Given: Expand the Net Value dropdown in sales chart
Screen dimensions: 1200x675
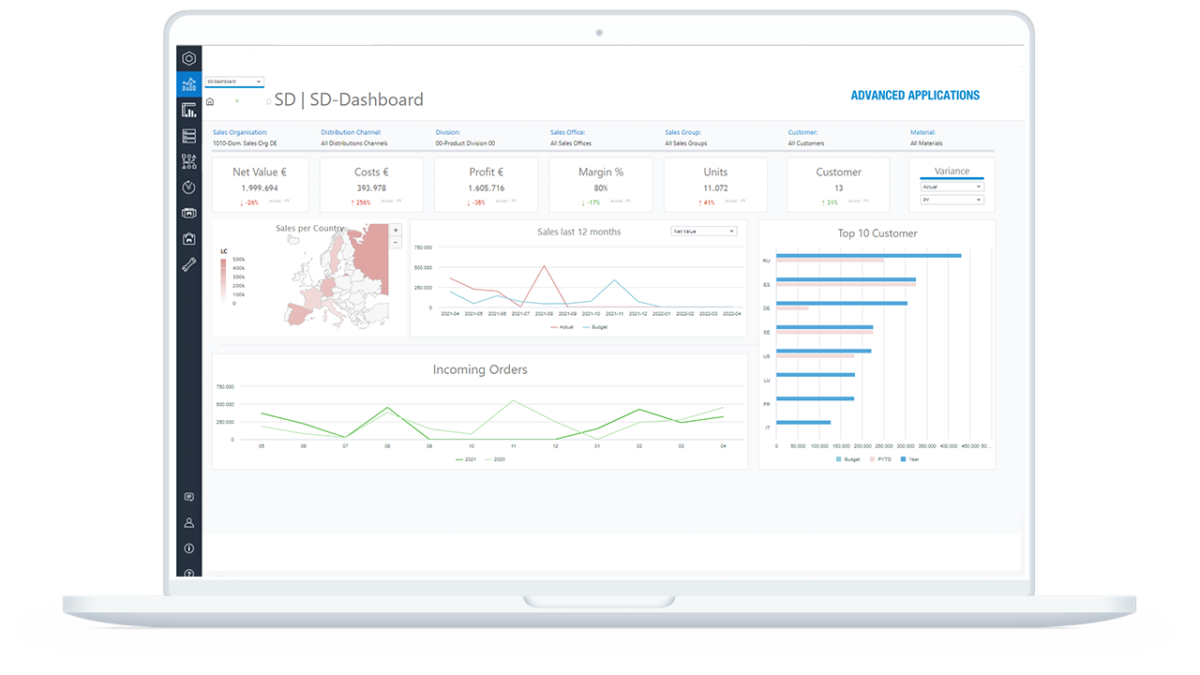Looking at the screenshot, I should 704,231.
